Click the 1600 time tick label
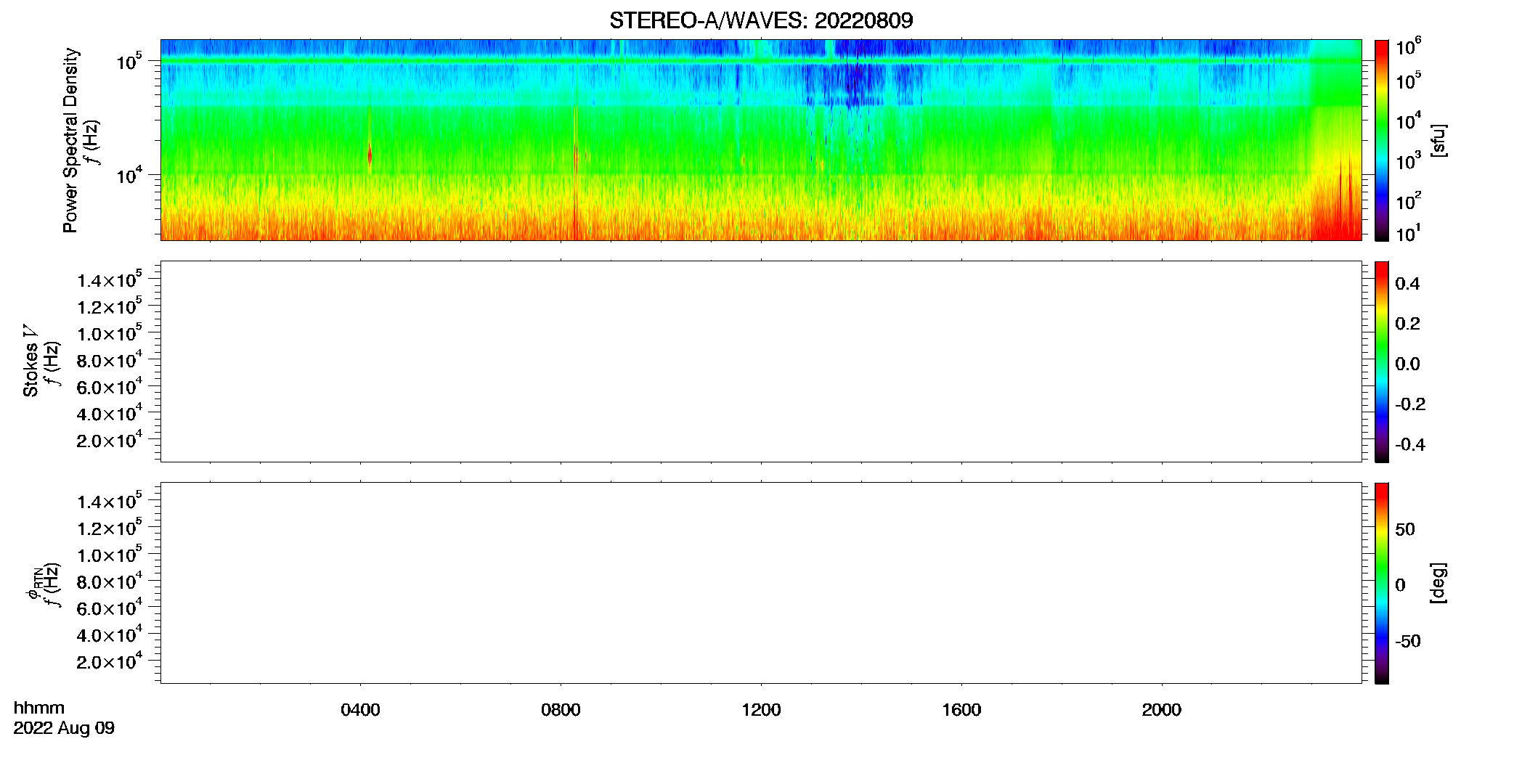 tap(961, 710)
